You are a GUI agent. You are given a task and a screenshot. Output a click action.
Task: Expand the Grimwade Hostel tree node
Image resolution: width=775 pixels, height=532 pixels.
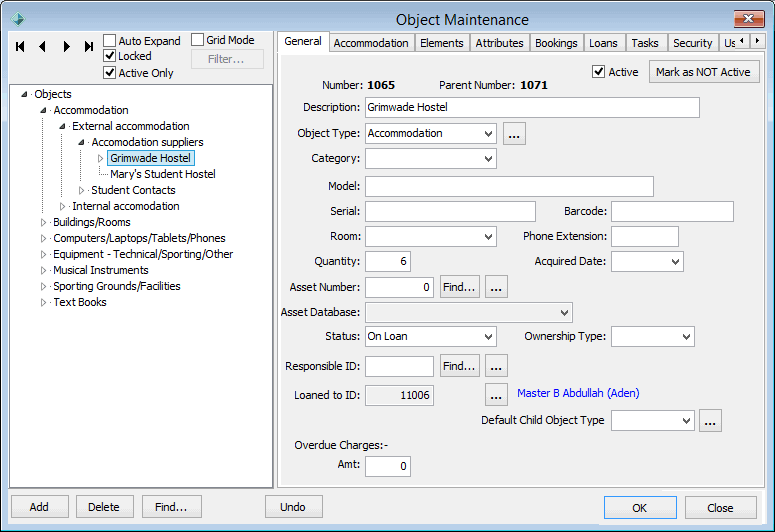coord(100,158)
